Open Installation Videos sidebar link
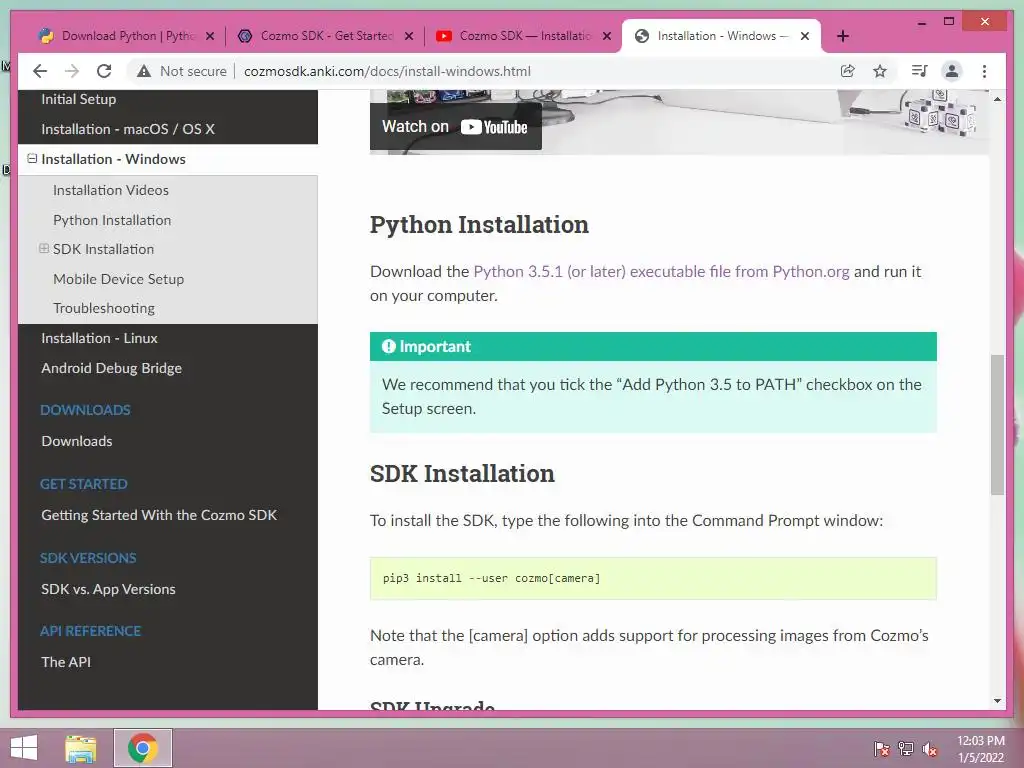1024x768 pixels. (110, 190)
